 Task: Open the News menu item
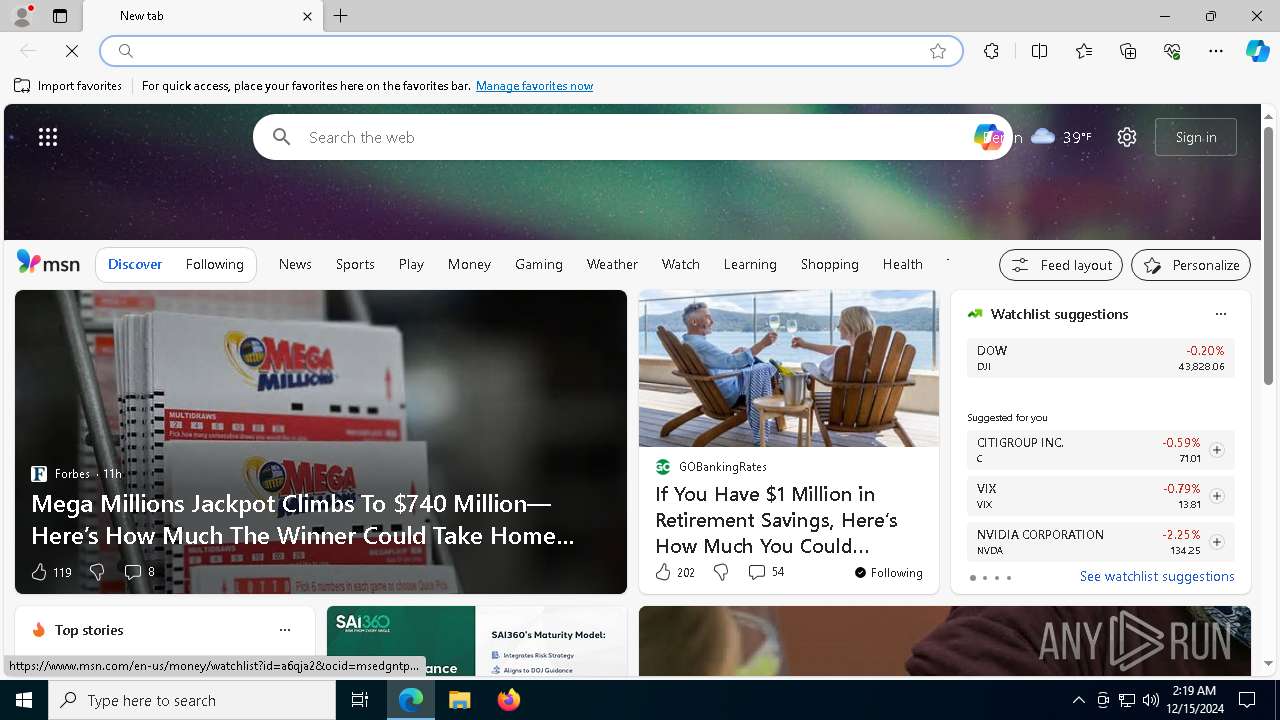[295, 264]
